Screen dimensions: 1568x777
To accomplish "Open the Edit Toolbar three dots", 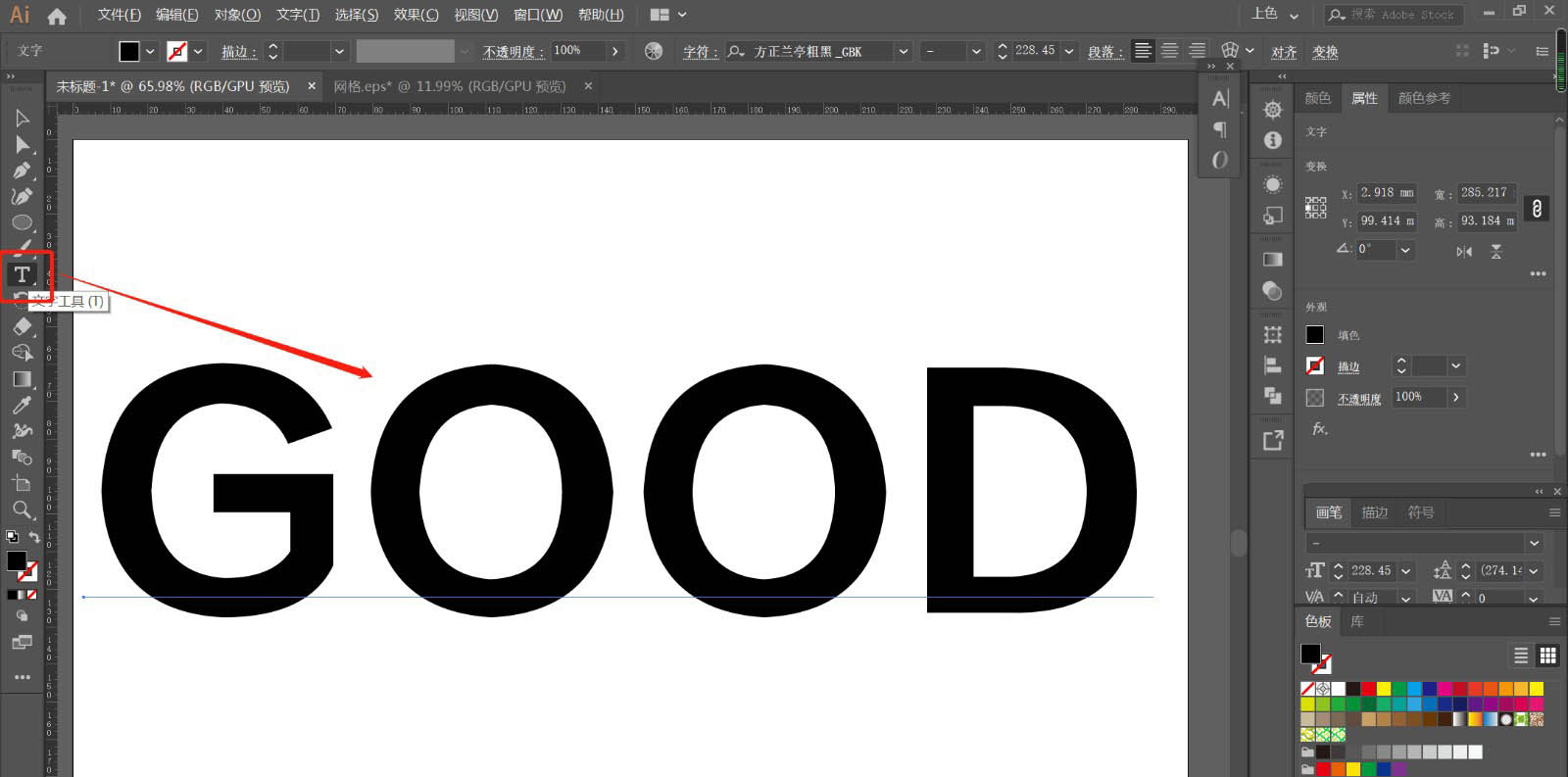I will (22, 677).
